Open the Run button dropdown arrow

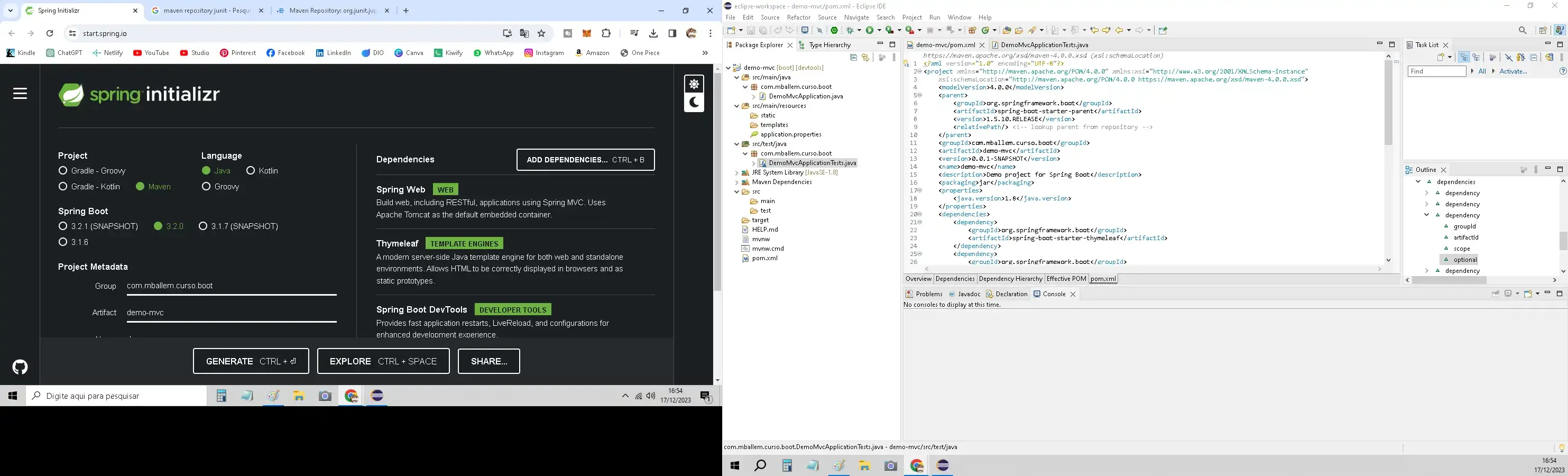[x=880, y=31]
